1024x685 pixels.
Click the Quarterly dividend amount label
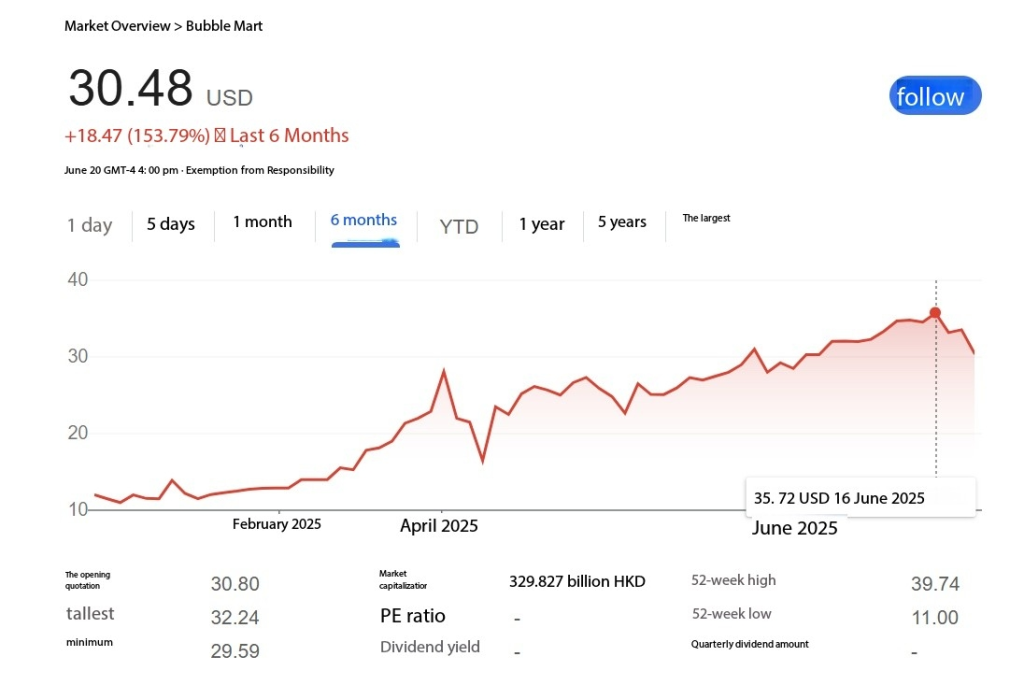click(x=750, y=645)
